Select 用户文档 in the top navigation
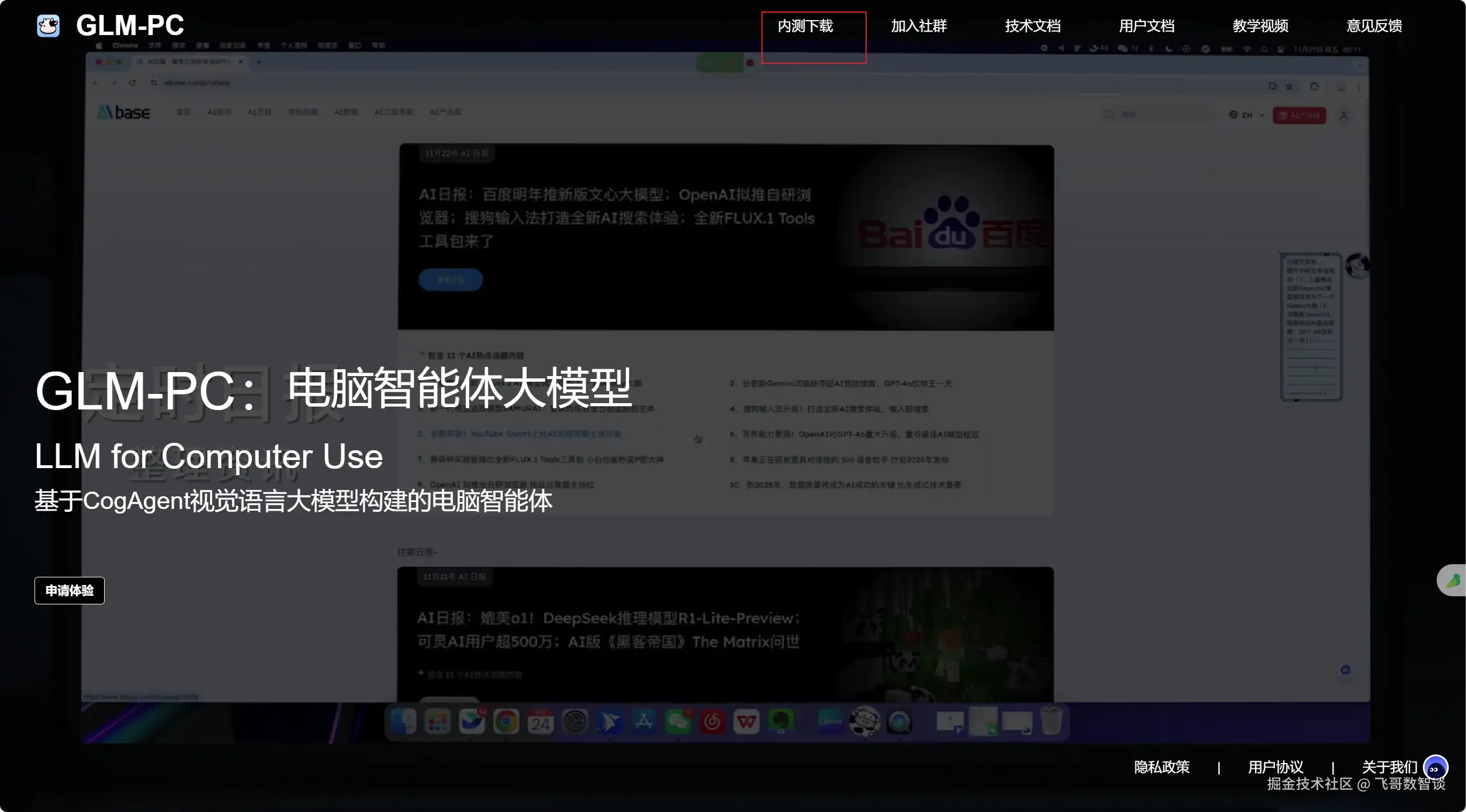Image resolution: width=1466 pixels, height=812 pixels. 1147,26
